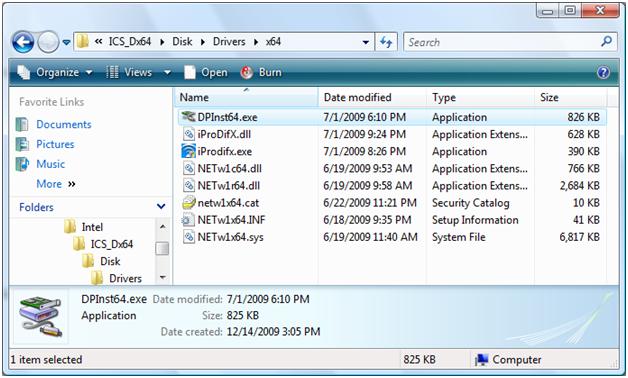Click the folder icon in address bar
This screenshot has width=628, height=378.
click(83, 42)
